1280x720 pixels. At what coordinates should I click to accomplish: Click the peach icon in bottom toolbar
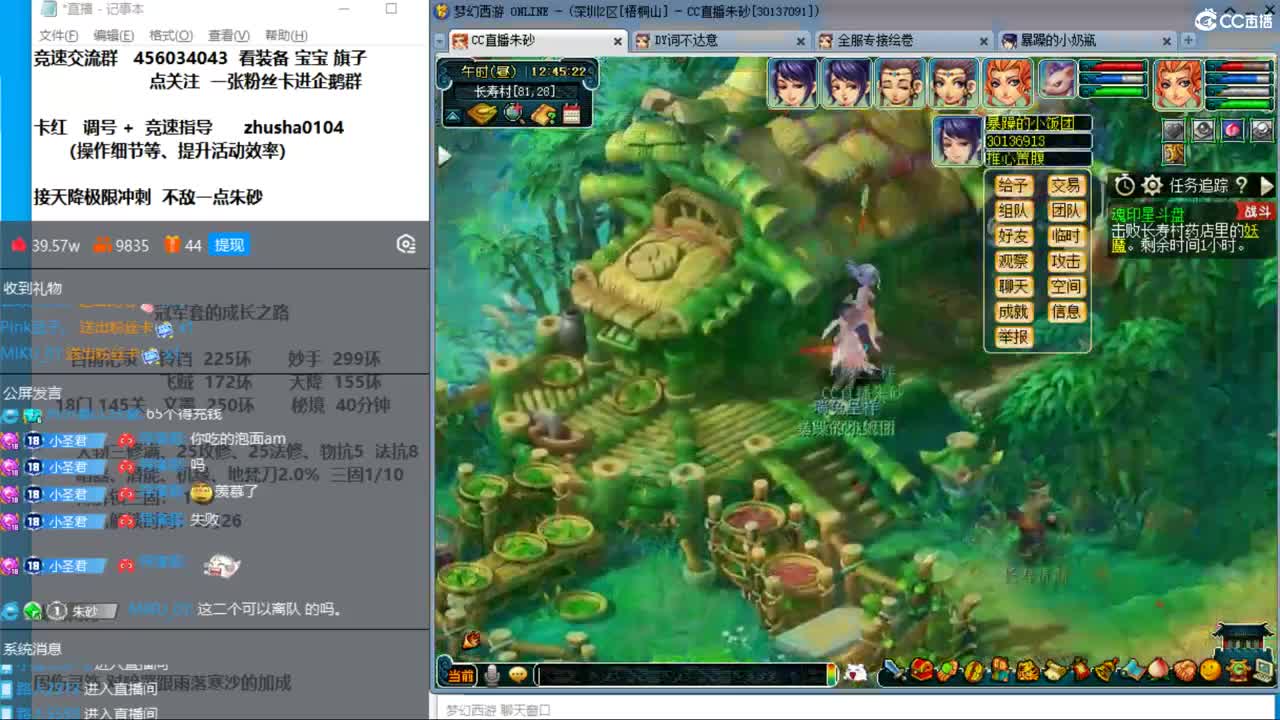[1158, 669]
